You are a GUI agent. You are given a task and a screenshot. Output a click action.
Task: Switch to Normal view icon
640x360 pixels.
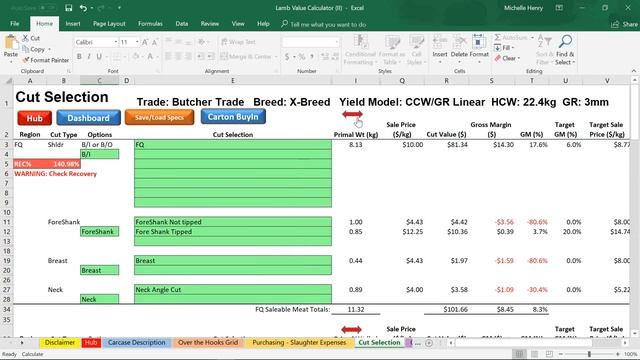tap(519, 354)
